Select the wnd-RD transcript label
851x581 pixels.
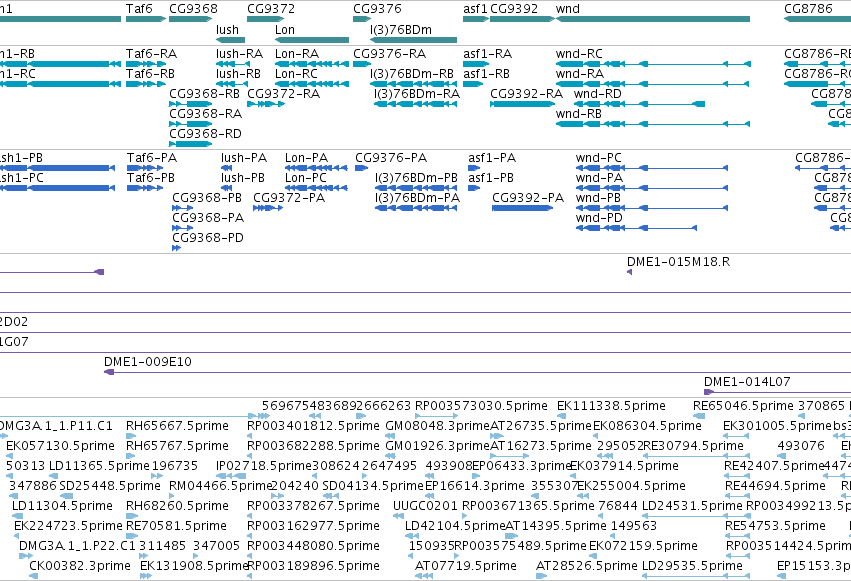tap(598, 94)
